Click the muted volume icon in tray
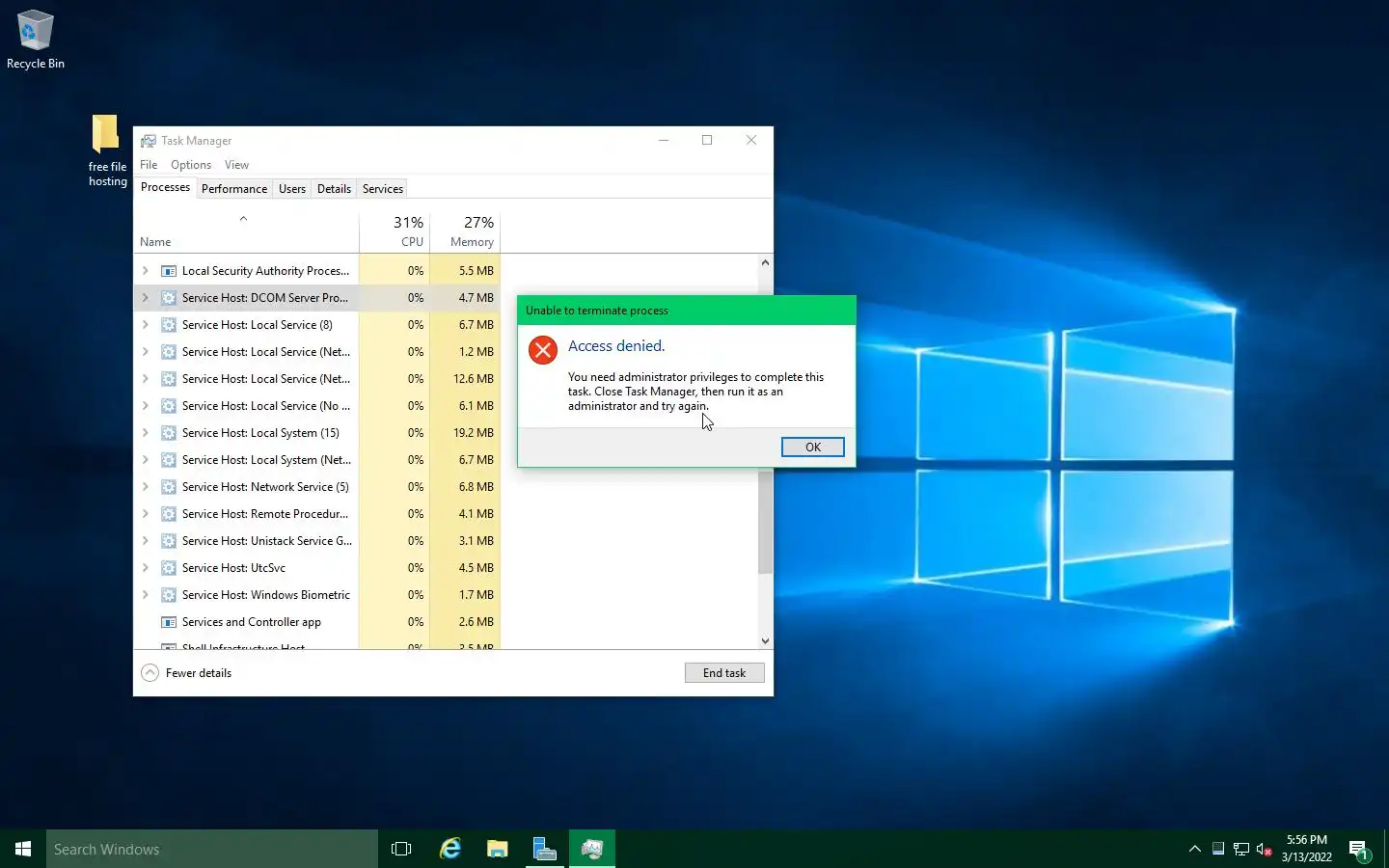The height and width of the screenshot is (868, 1389). 1265,849
